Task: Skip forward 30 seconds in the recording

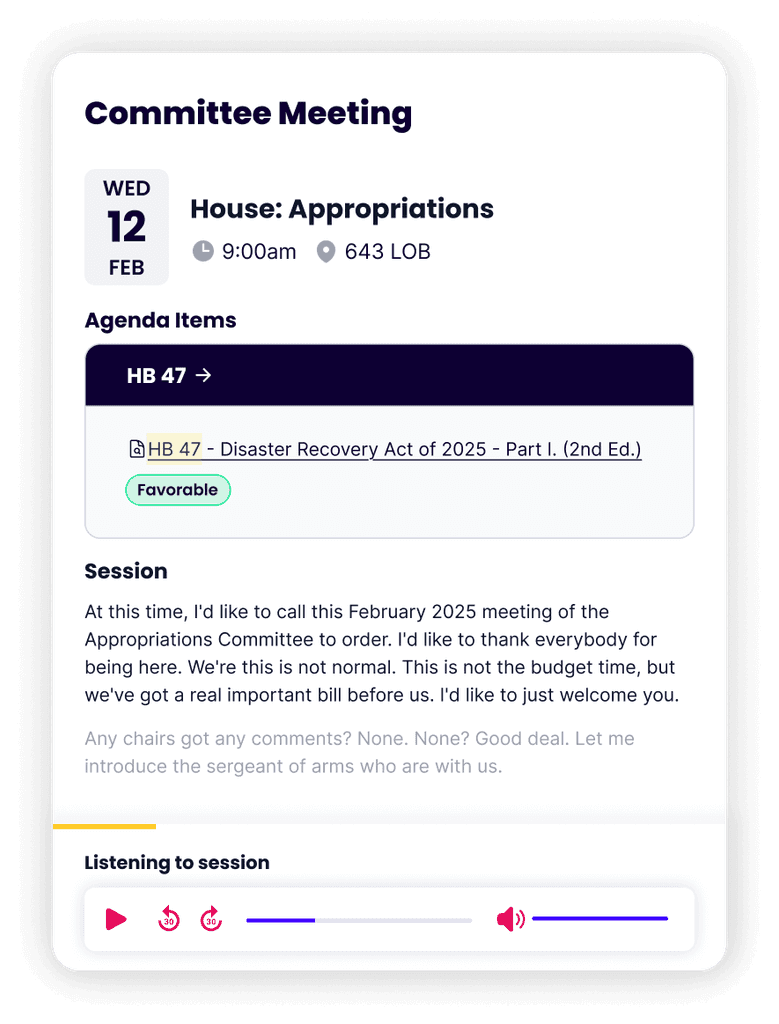Action: click(211, 919)
